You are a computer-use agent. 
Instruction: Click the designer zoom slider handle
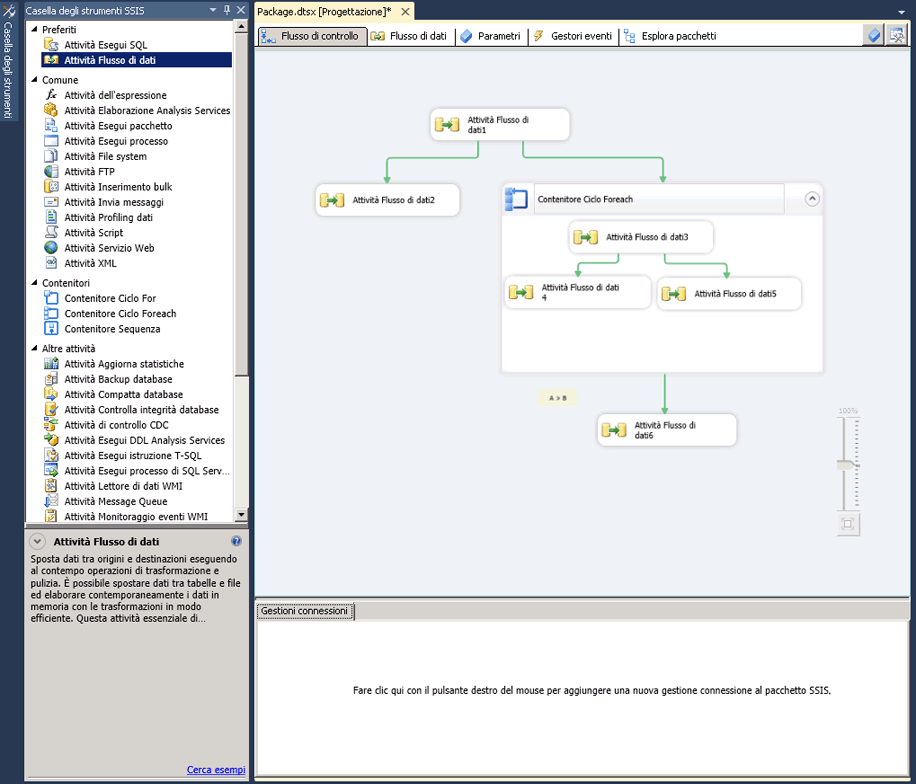pos(848,465)
